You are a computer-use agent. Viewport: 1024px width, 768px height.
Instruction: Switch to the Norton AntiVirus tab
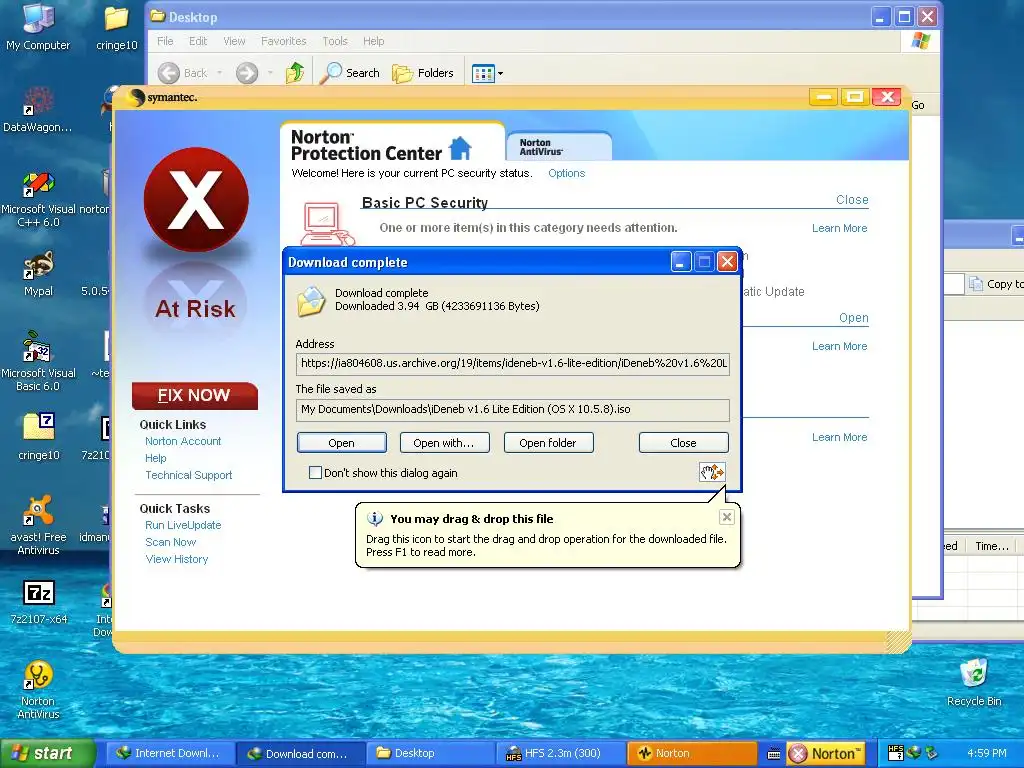click(558, 146)
